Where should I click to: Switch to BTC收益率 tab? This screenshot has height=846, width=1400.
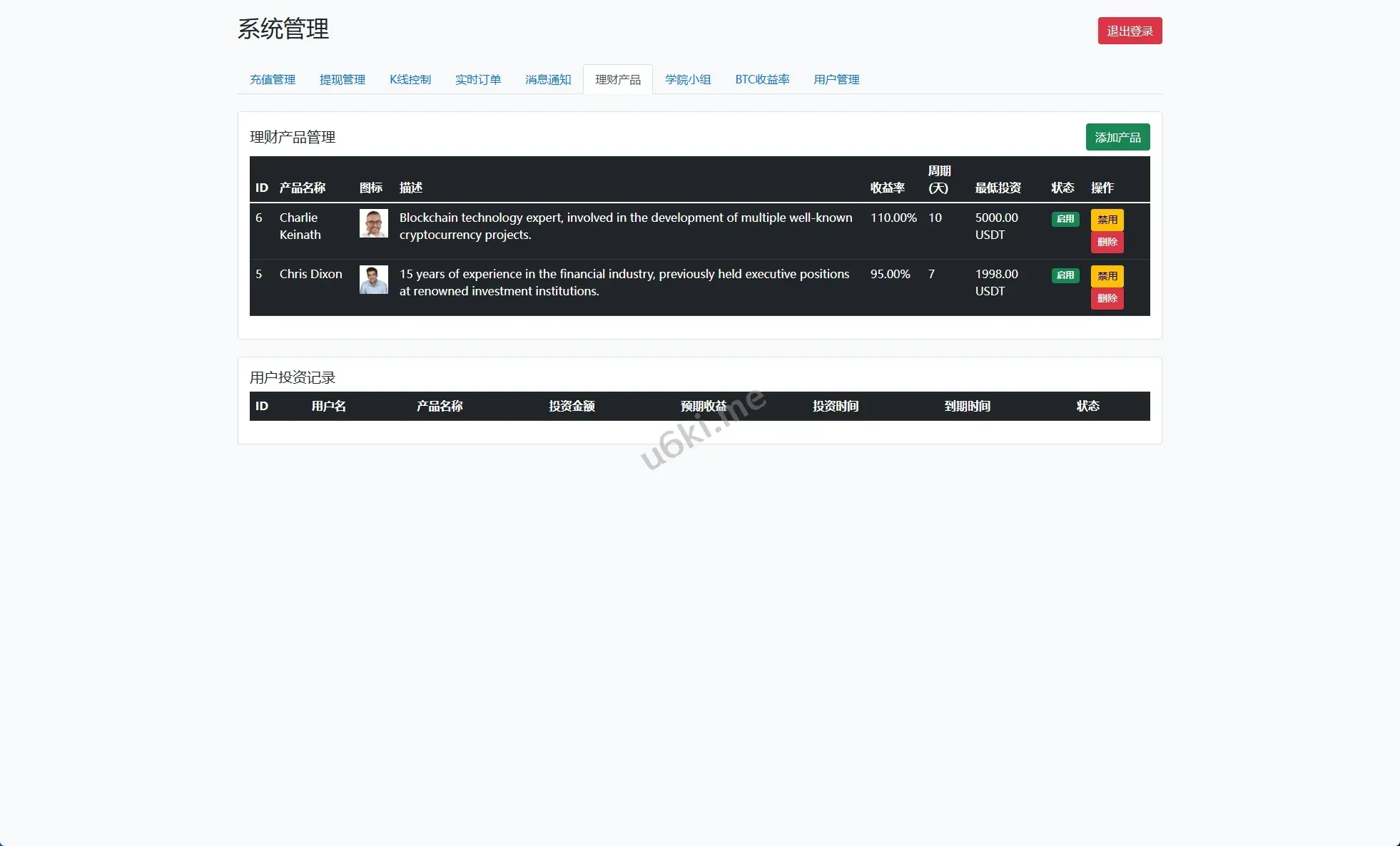coord(762,79)
